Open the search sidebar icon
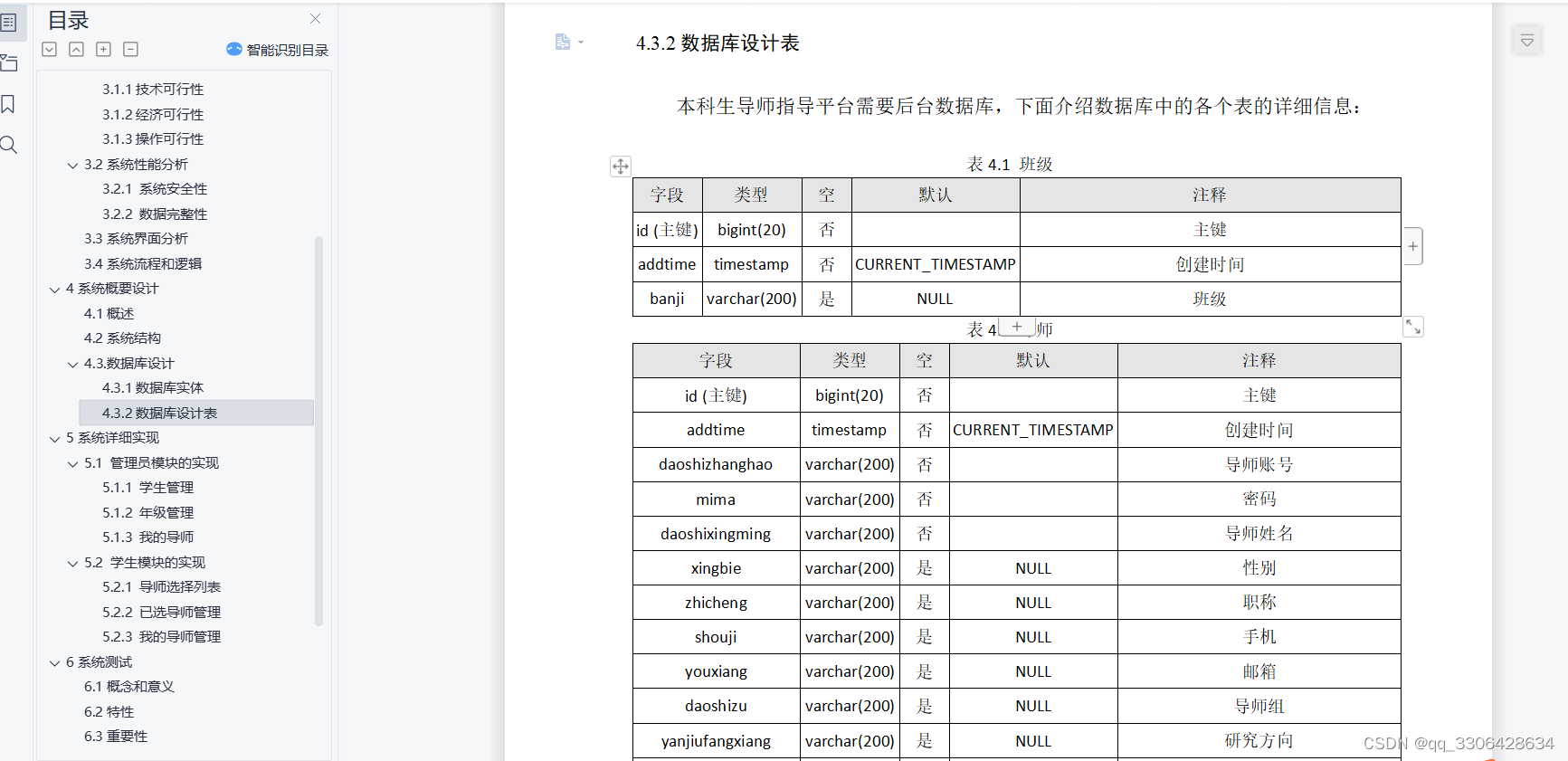1568x761 pixels. coord(9,145)
